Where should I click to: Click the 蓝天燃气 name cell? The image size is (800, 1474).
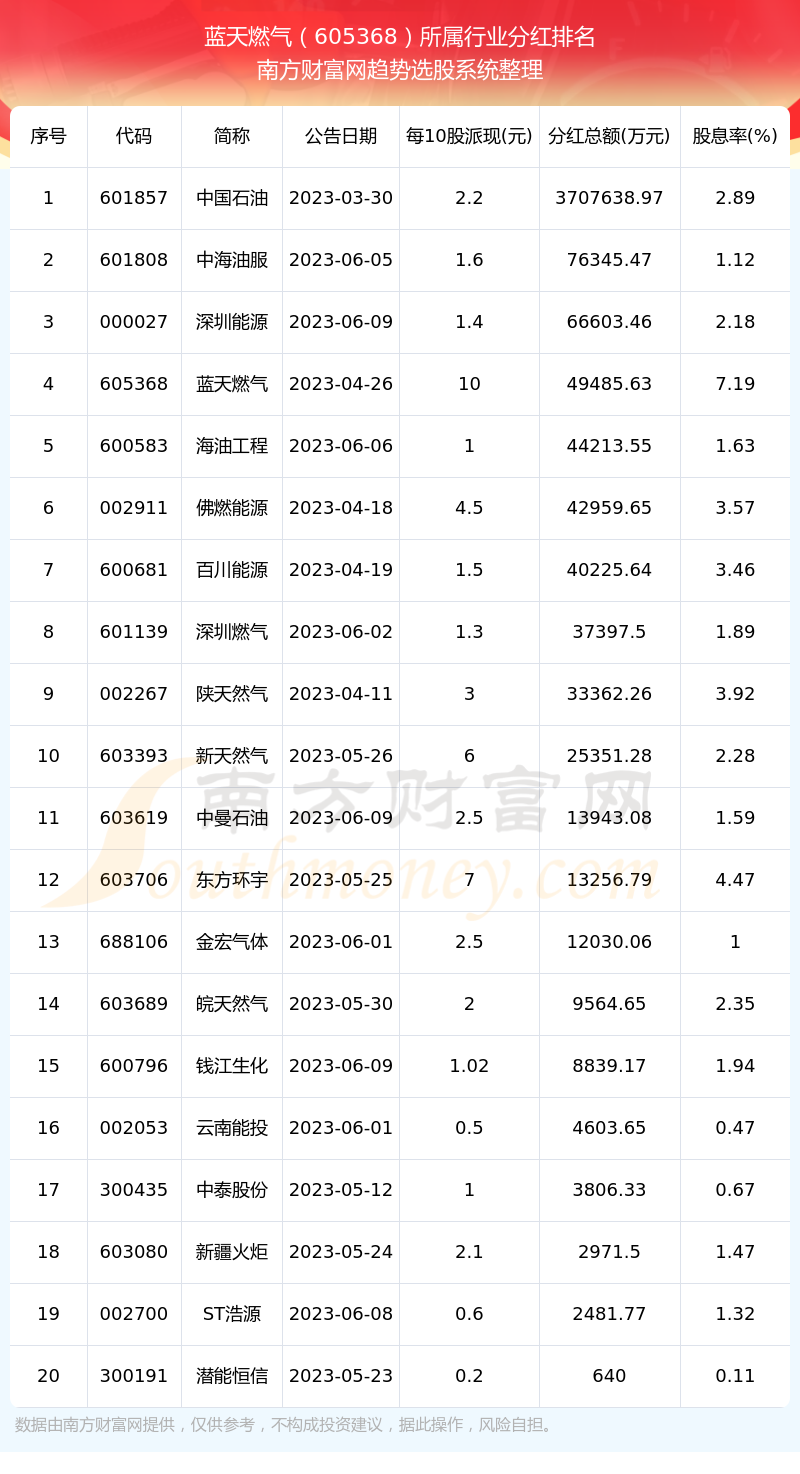point(232,384)
